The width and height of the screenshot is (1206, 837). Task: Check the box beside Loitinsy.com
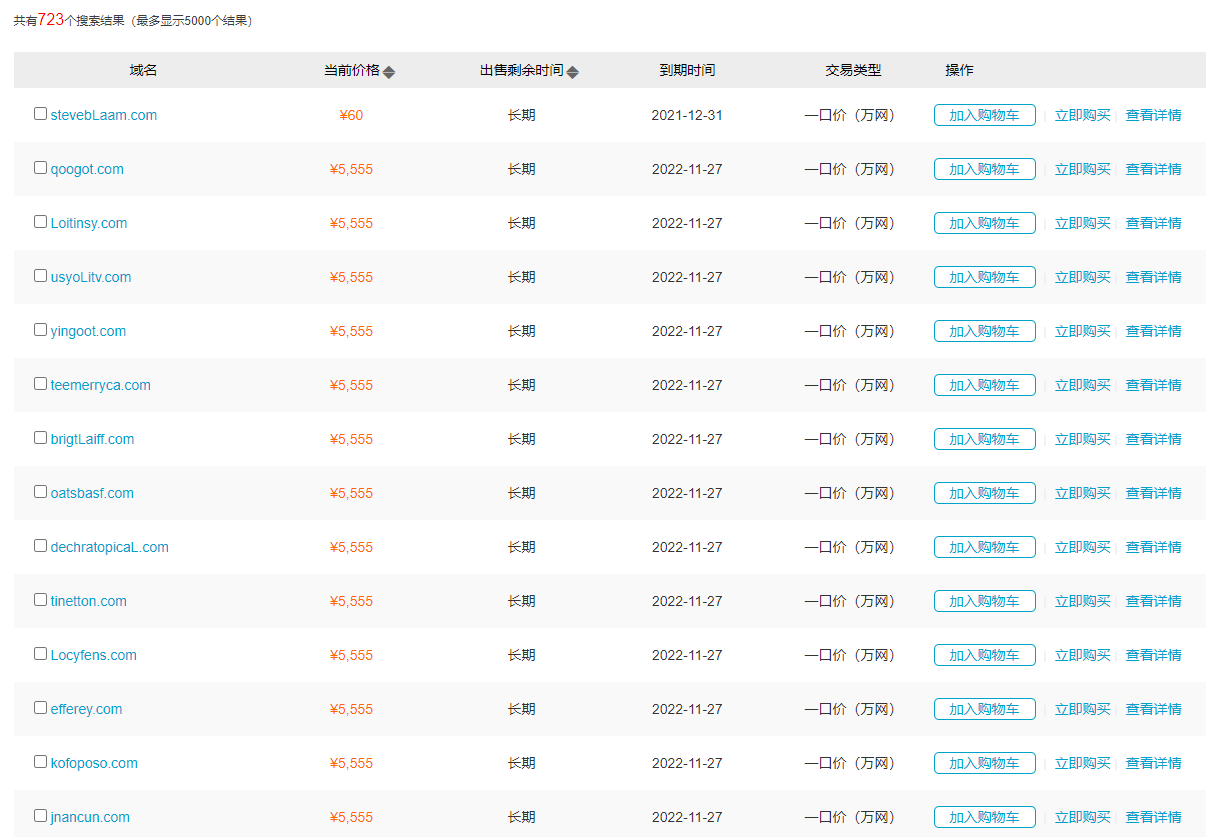41,222
